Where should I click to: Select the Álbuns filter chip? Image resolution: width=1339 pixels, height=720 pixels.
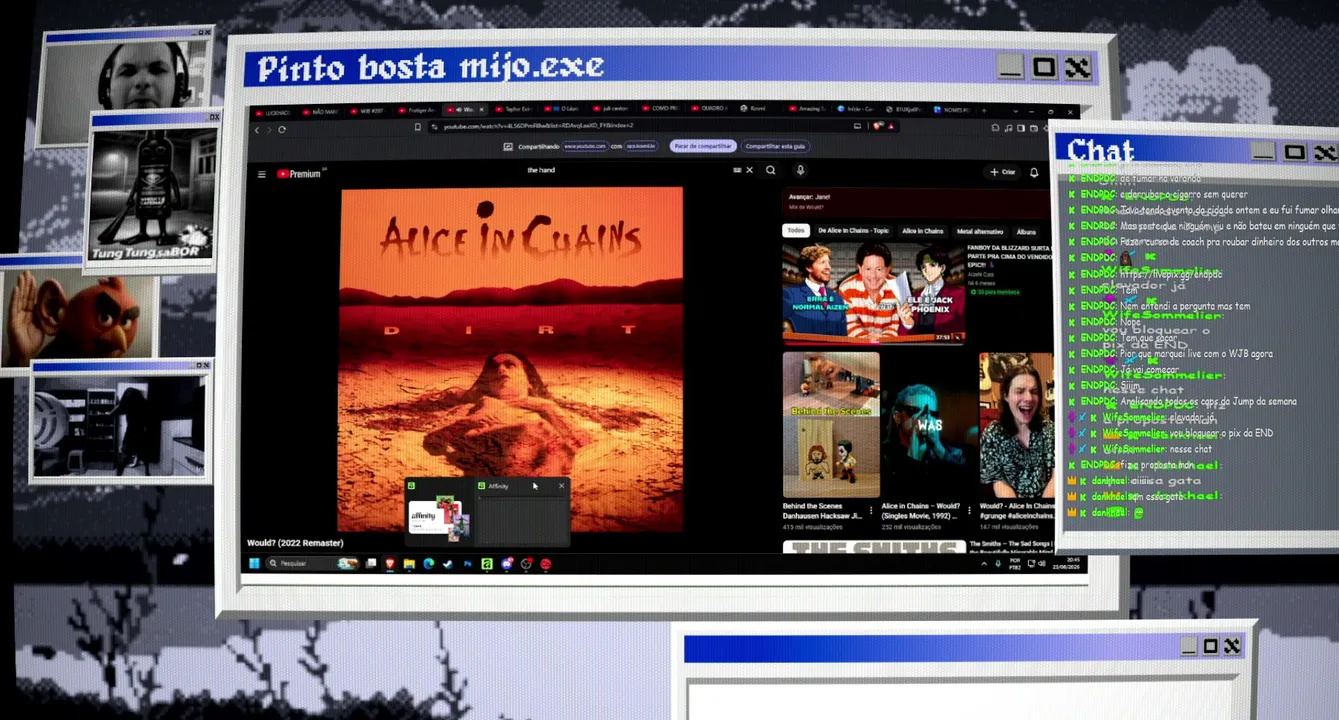pos(1026,231)
